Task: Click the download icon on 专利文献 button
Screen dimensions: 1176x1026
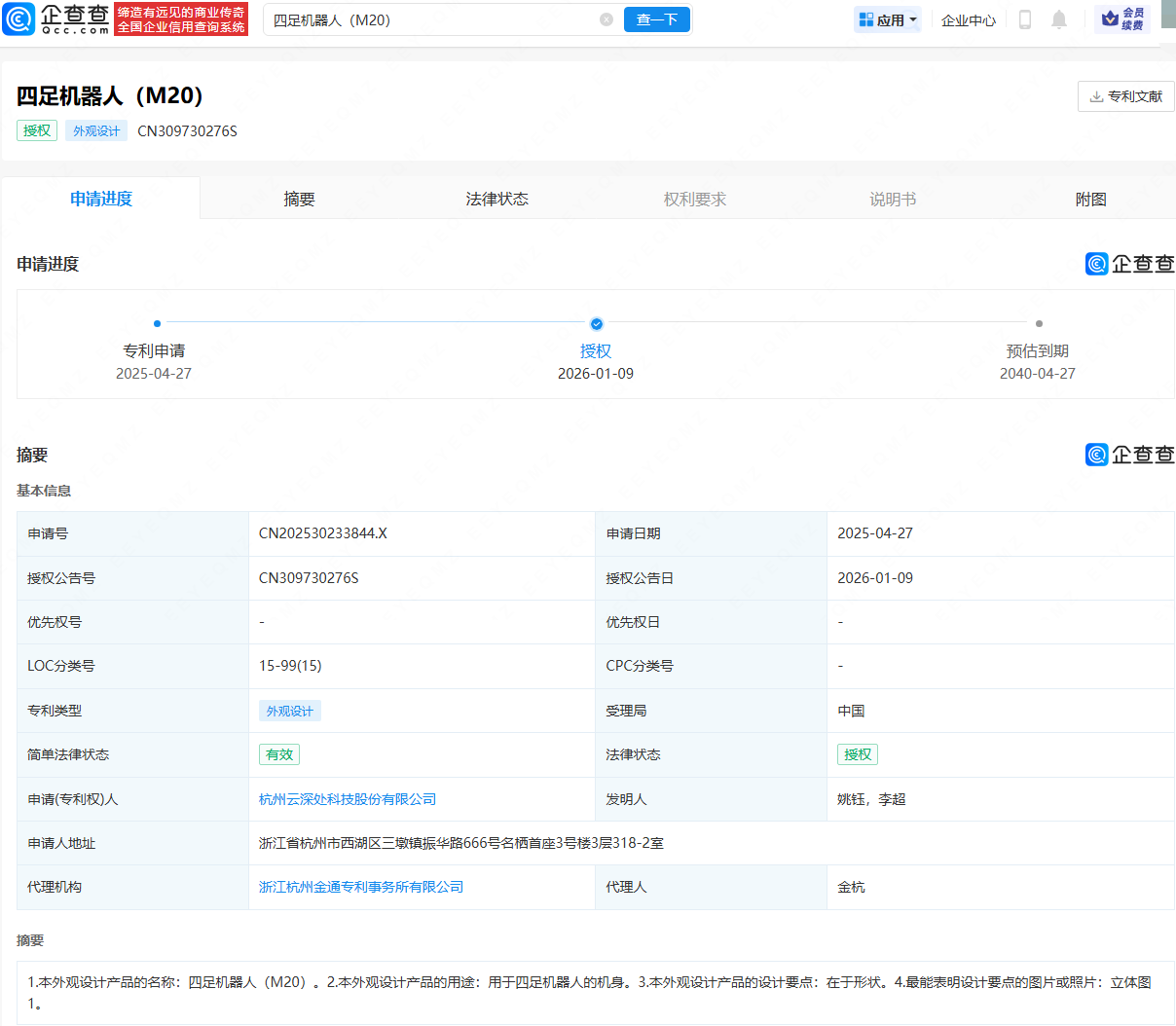Action: (x=1098, y=96)
